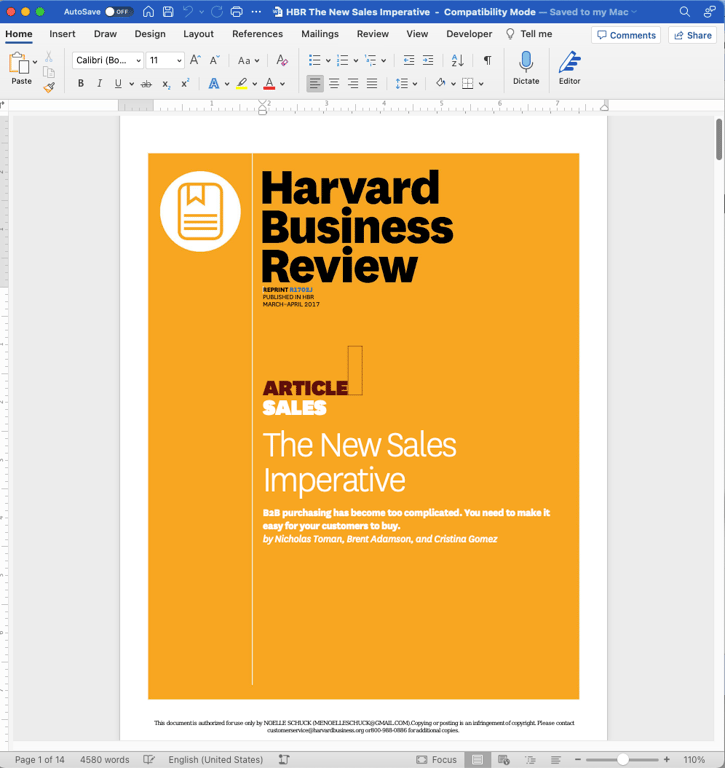This screenshot has height=768, width=725.
Task: Toggle Underline formatting
Action: 118,83
